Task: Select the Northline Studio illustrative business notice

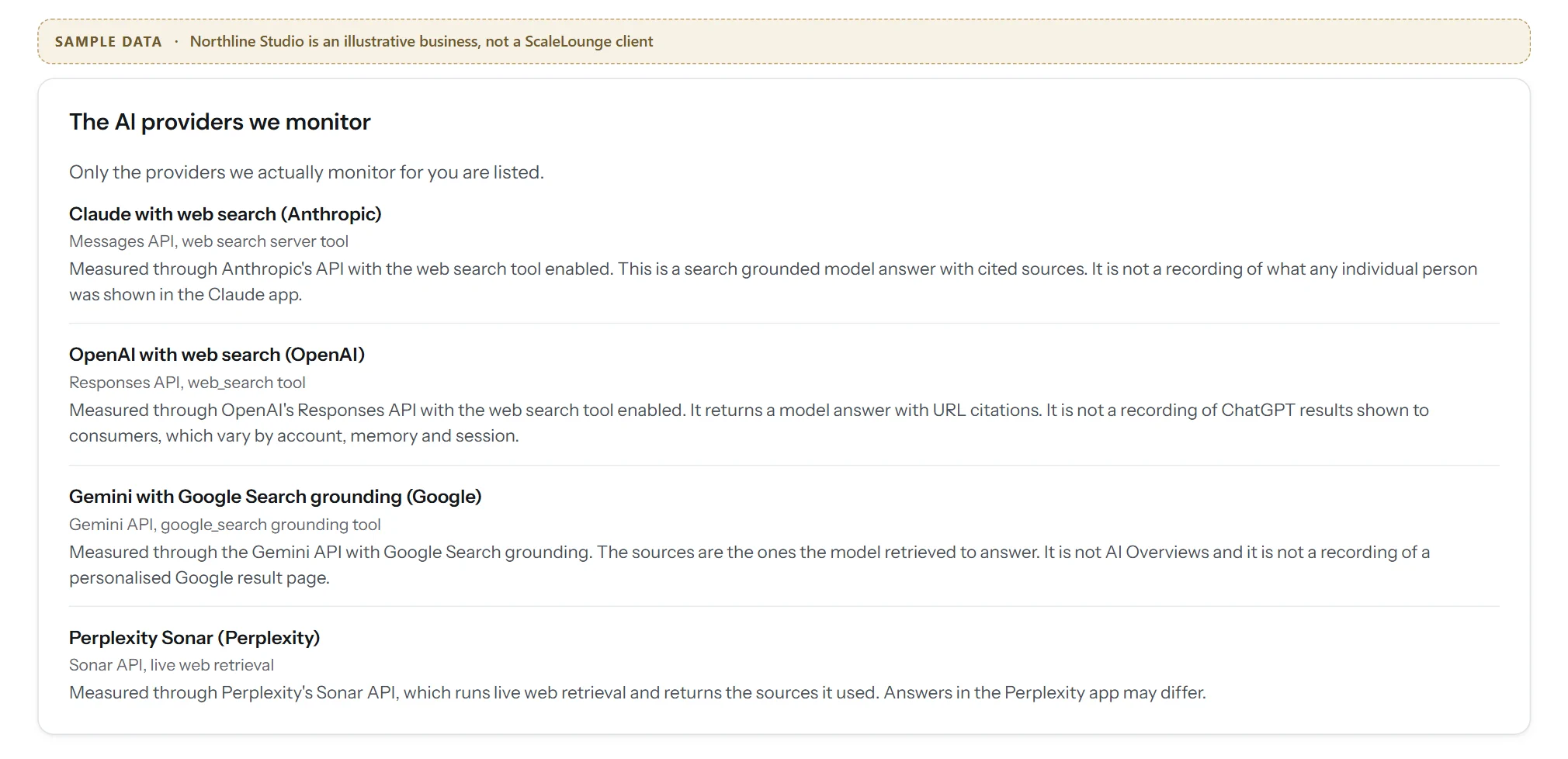Action: click(x=421, y=42)
